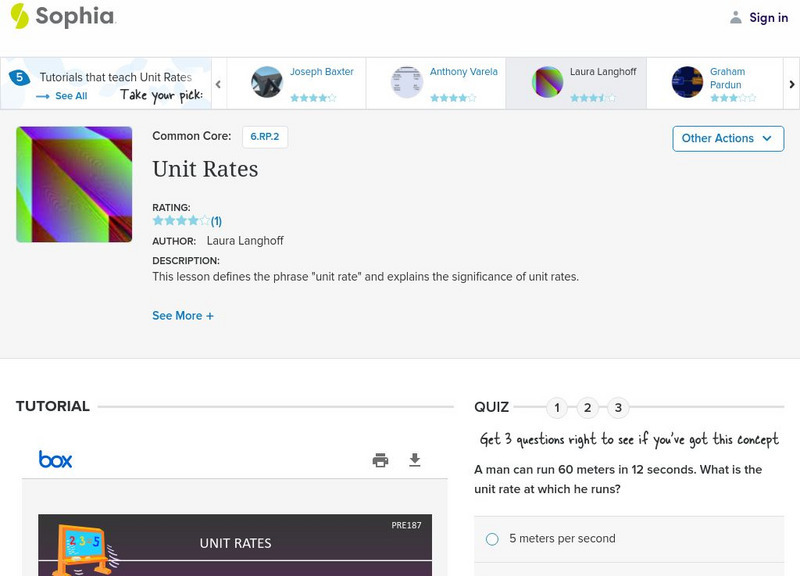800x576 pixels.
Task: Open Joseph Baxter's tutorial link
Action: pos(321,72)
